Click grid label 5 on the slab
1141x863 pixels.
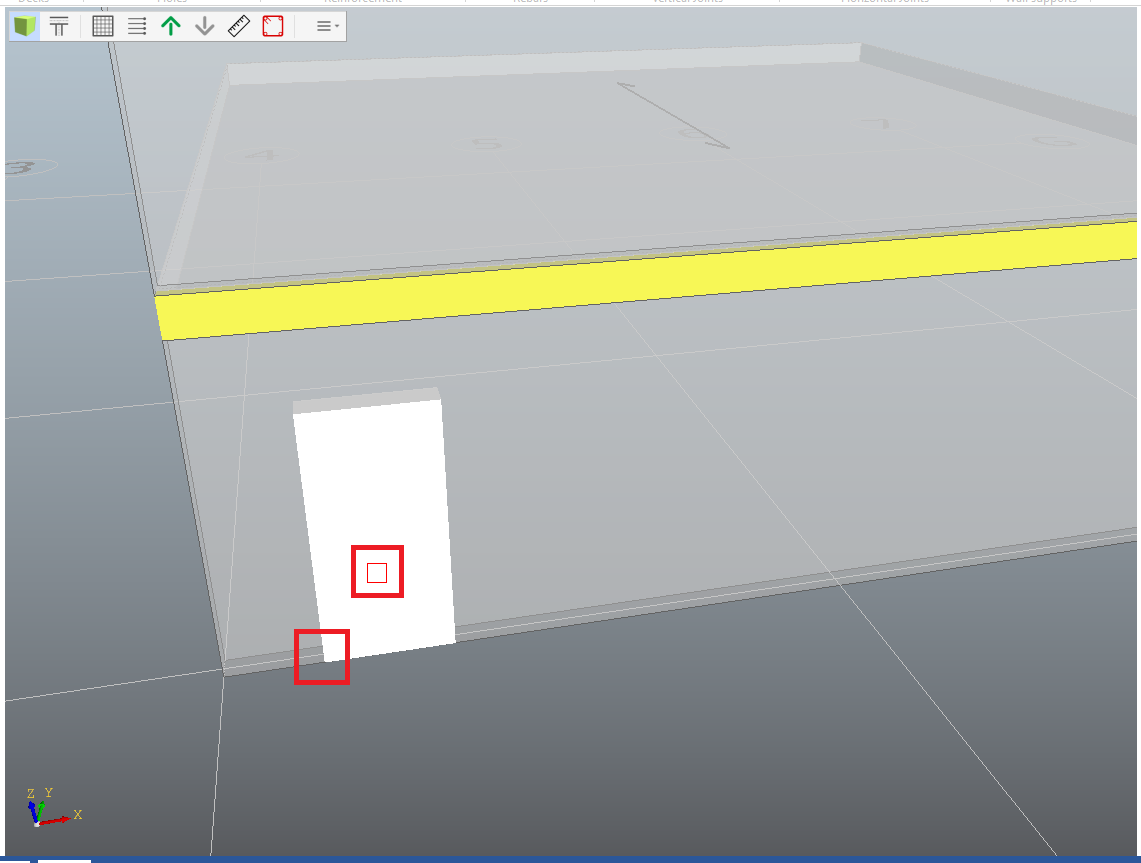point(487,144)
